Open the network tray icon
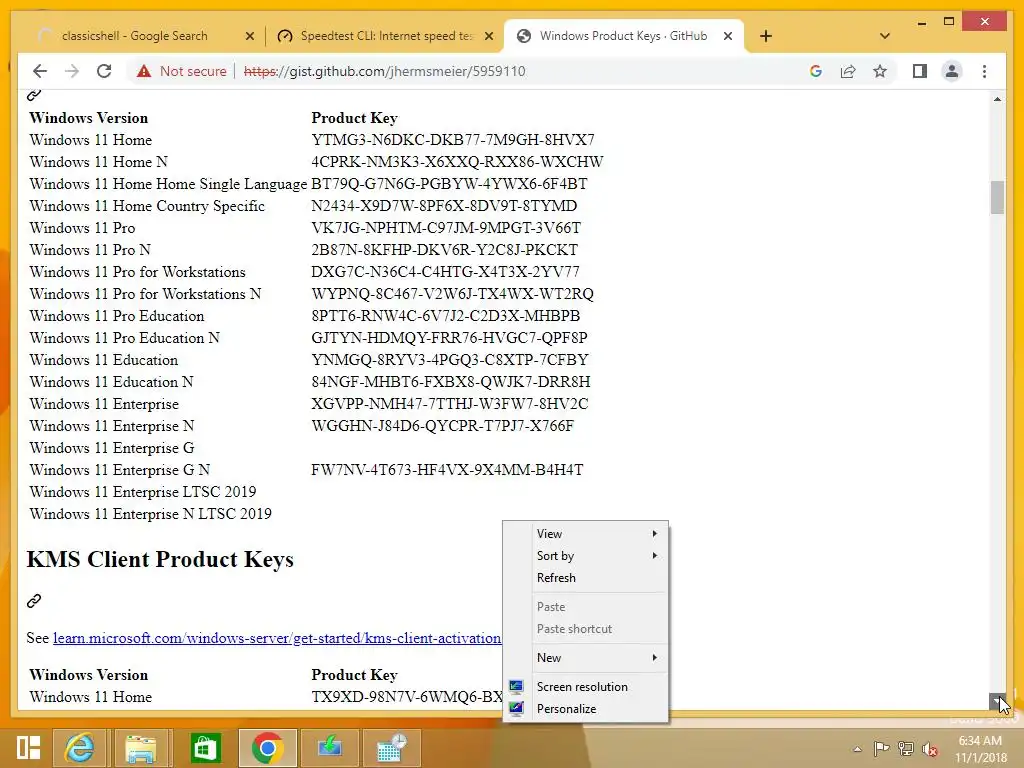Screen dimensions: 1024x768 point(906,749)
